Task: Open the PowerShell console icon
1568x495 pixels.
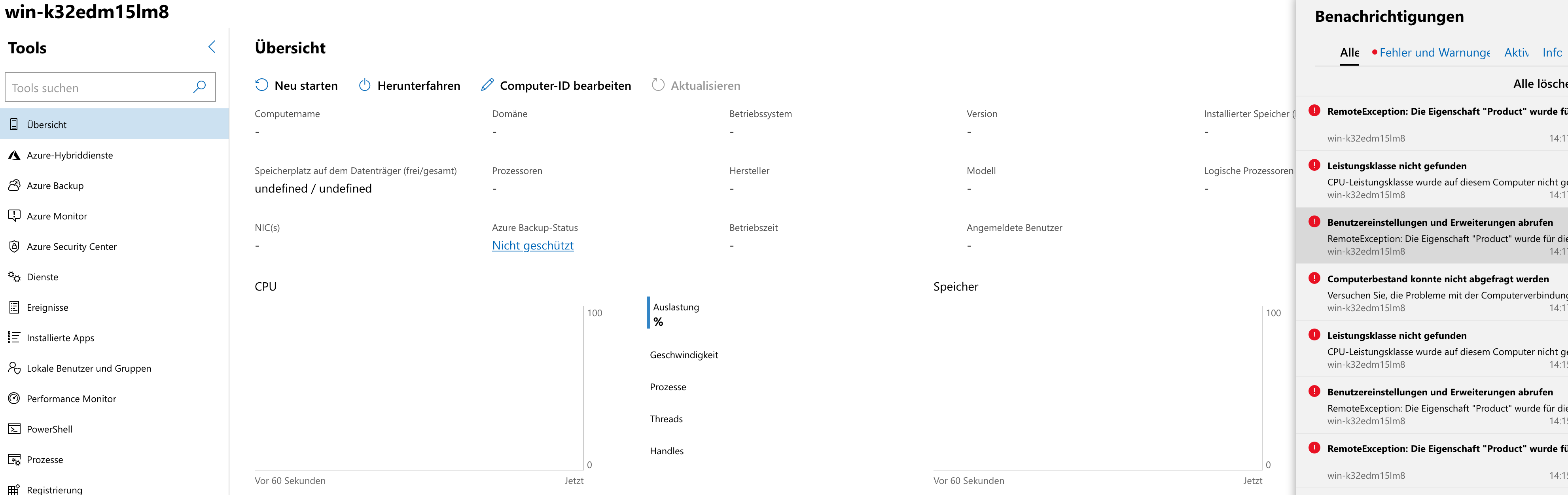Action: [x=14, y=429]
